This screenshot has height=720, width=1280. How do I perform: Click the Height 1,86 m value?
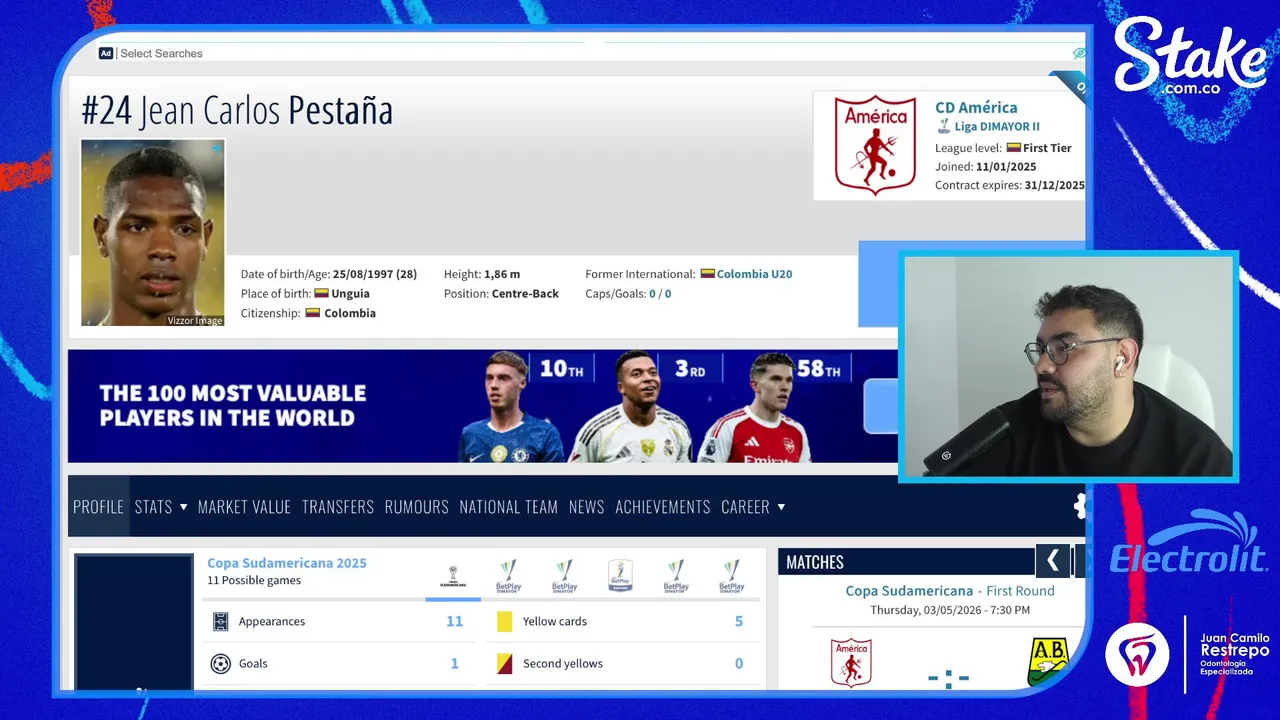click(x=502, y=274)
